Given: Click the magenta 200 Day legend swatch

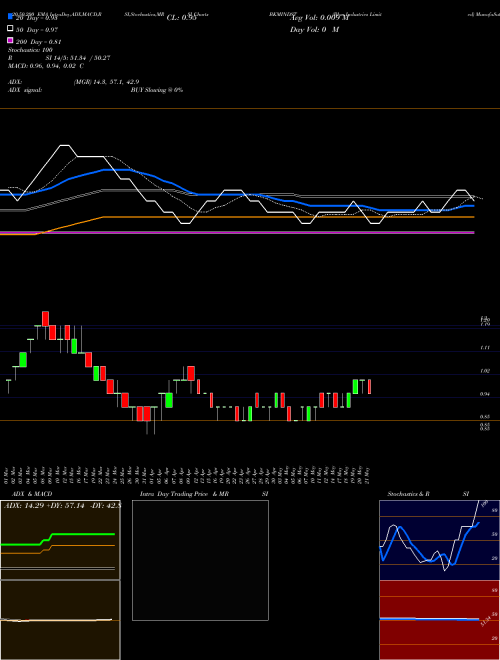Looking at the screenshot, I should click(x=10, y=40).
